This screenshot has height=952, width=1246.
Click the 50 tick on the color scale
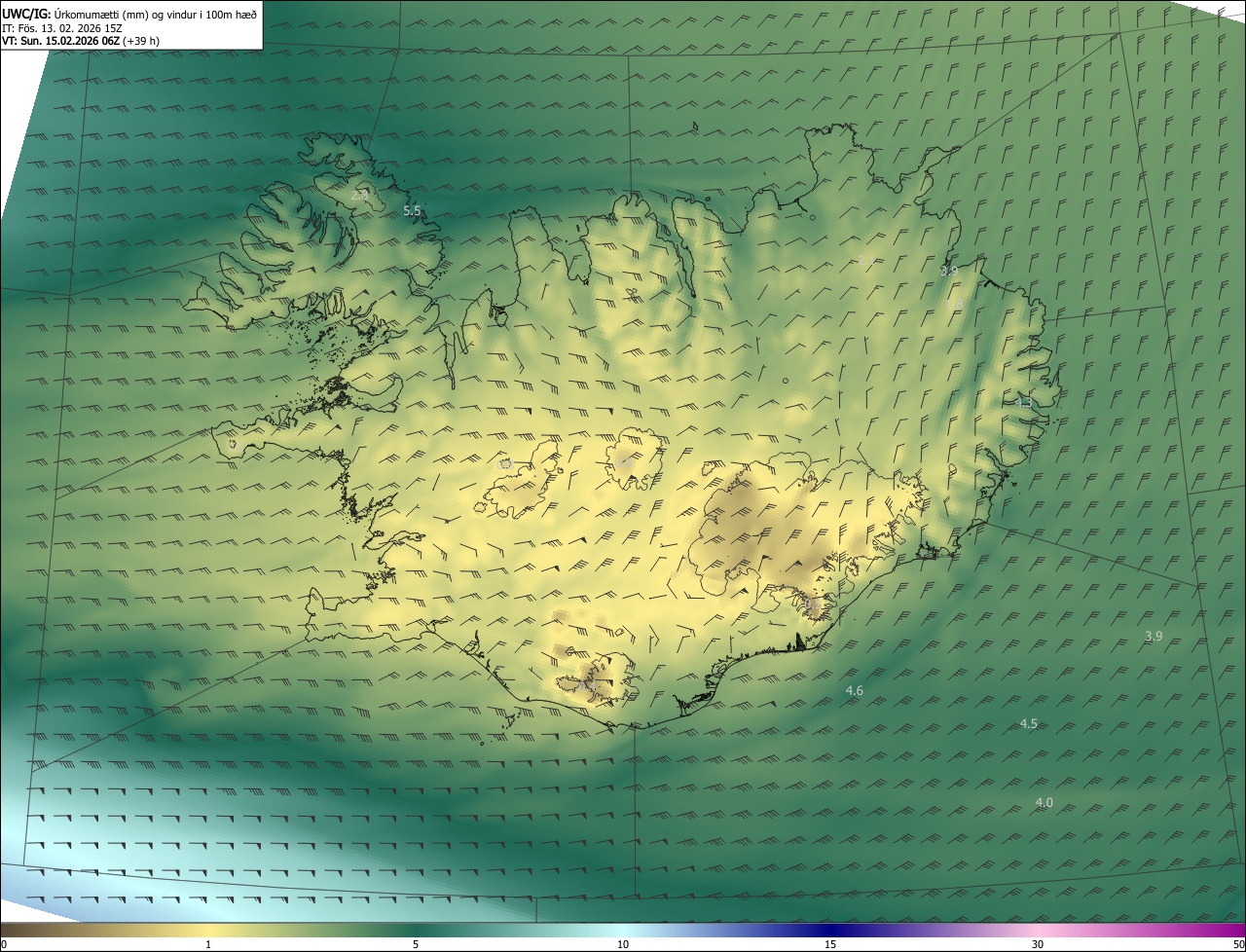(x=1238, y=944)
